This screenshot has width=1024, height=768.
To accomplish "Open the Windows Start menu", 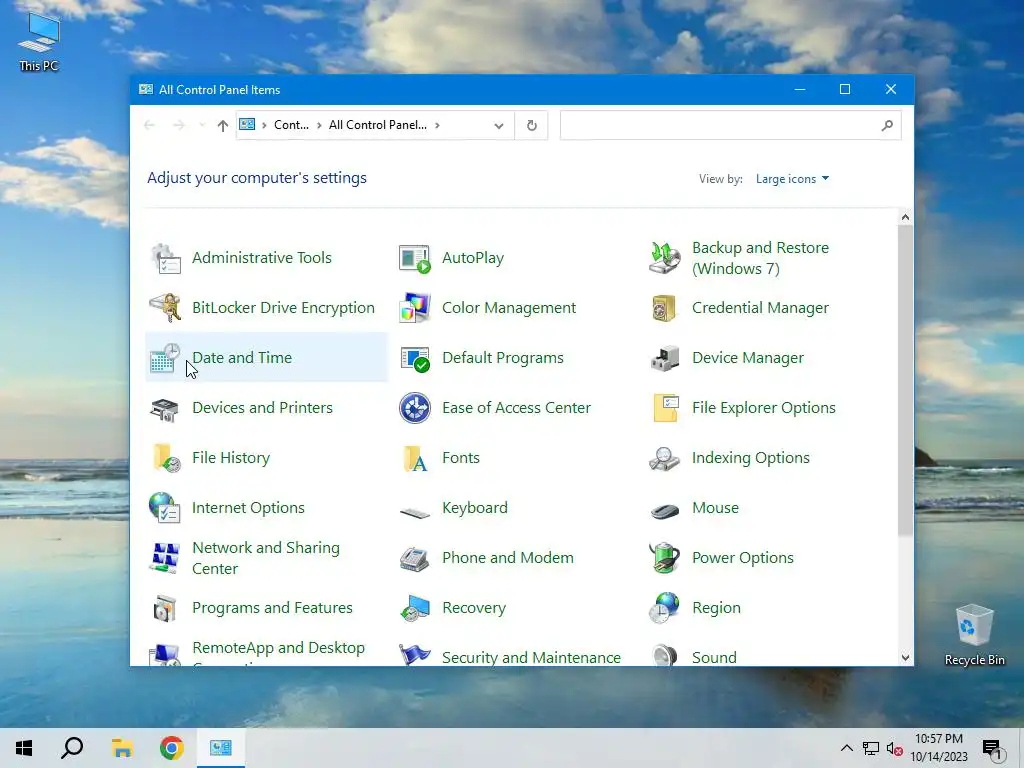I will [x=24, y=748].
